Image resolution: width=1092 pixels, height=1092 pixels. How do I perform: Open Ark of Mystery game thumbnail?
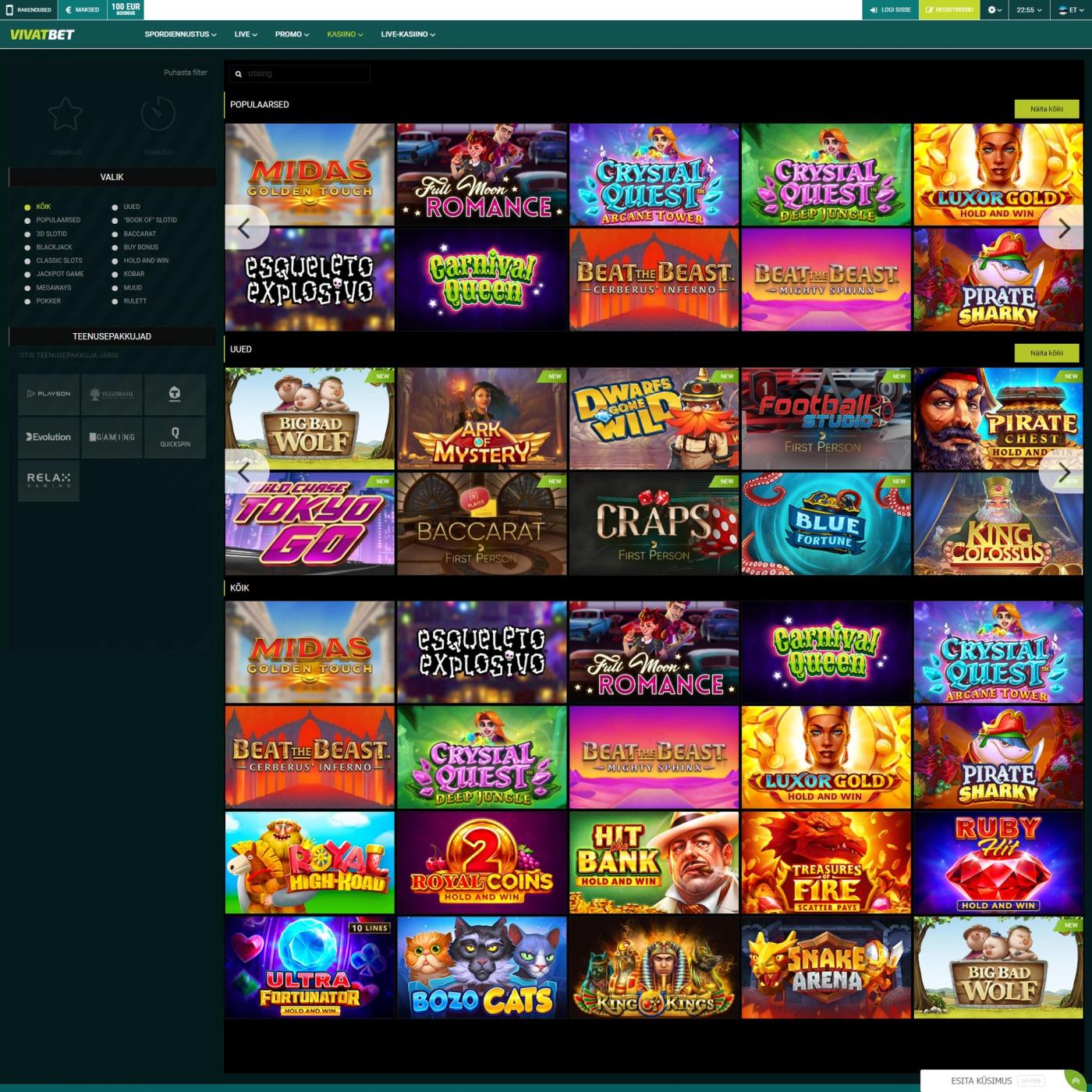click(482, 419)
